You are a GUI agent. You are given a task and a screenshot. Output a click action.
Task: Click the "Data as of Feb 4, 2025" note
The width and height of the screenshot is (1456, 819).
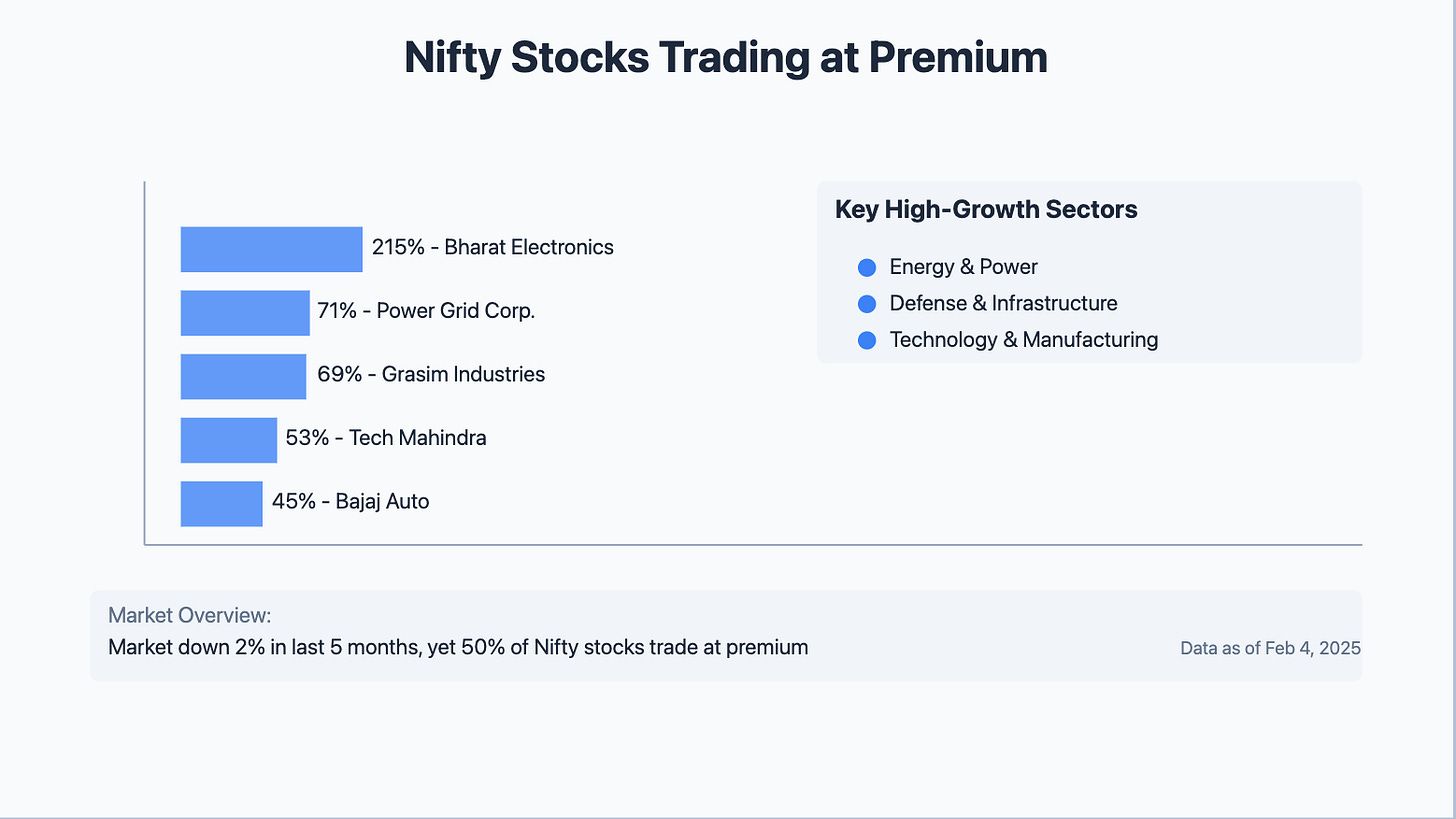[x=1270, y=648]
